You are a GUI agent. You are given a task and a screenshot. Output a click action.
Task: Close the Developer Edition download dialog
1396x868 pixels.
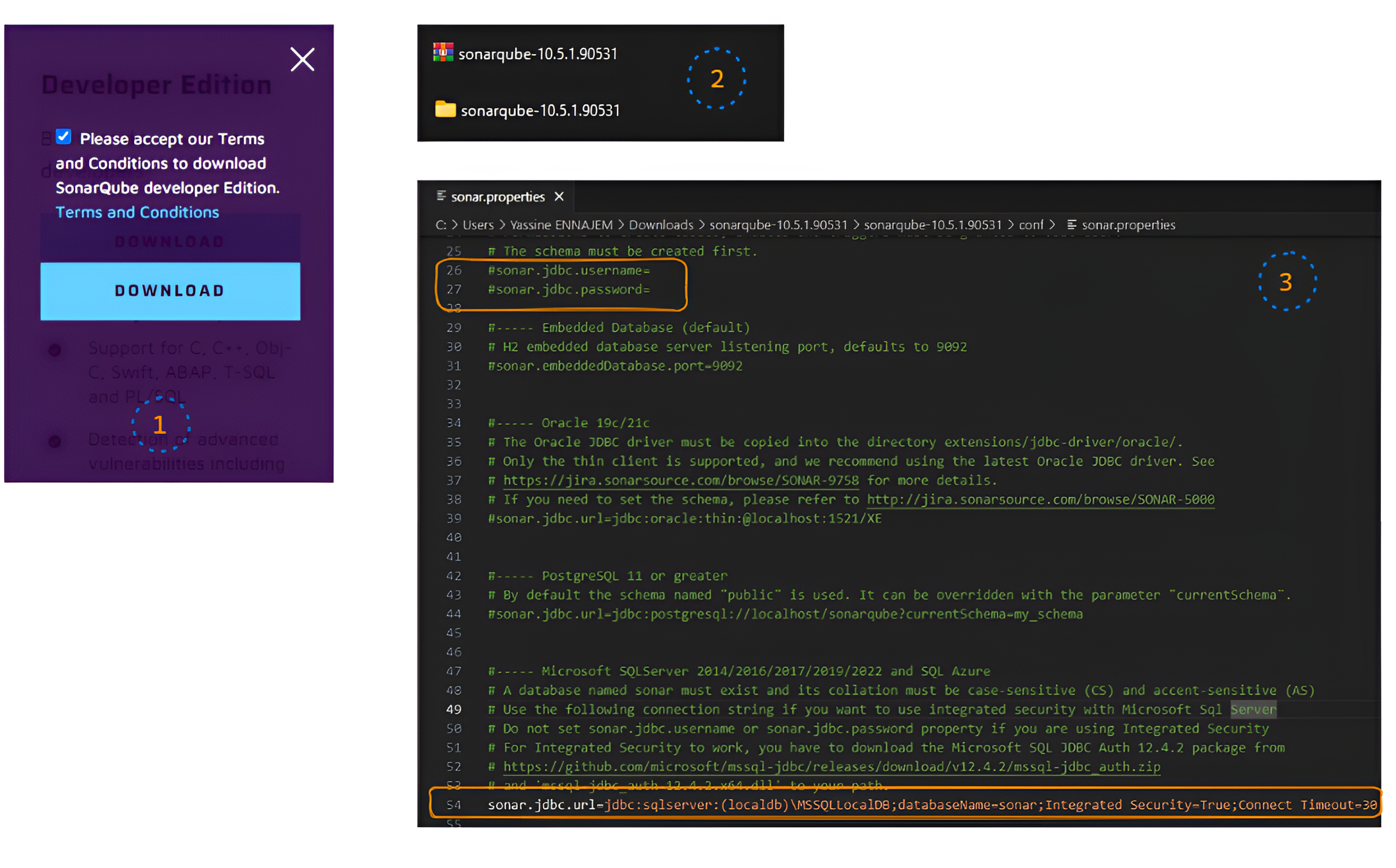click(x=303, y=60)
